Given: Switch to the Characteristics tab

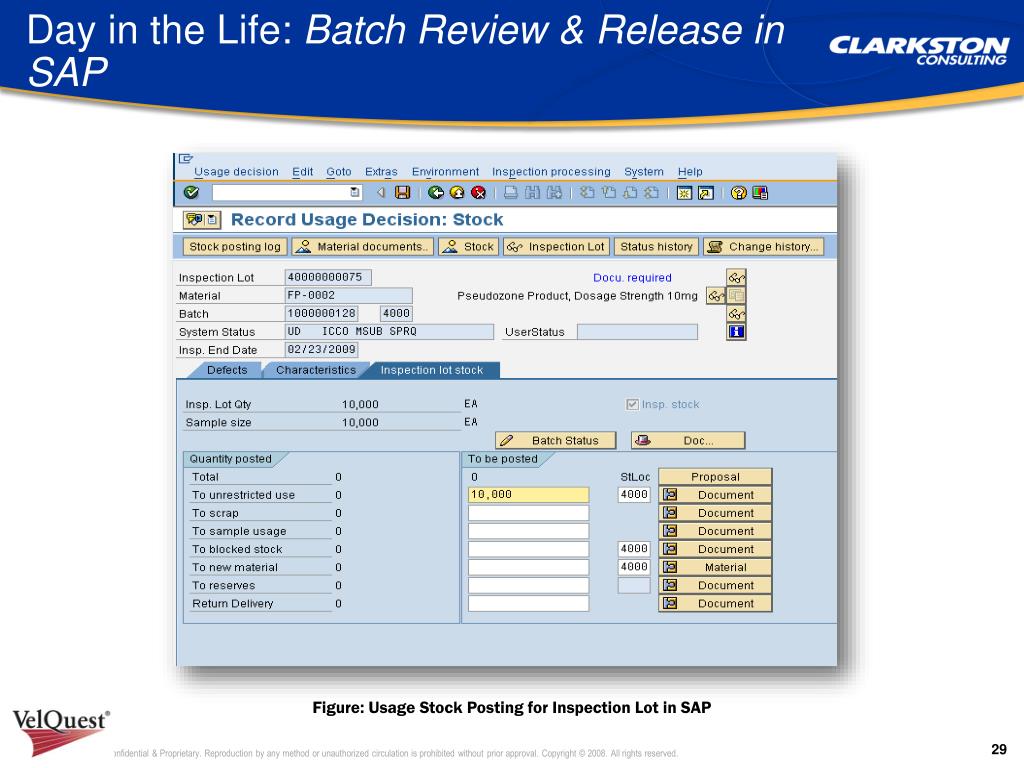Looking at the screenshot, I should [316, 370].
